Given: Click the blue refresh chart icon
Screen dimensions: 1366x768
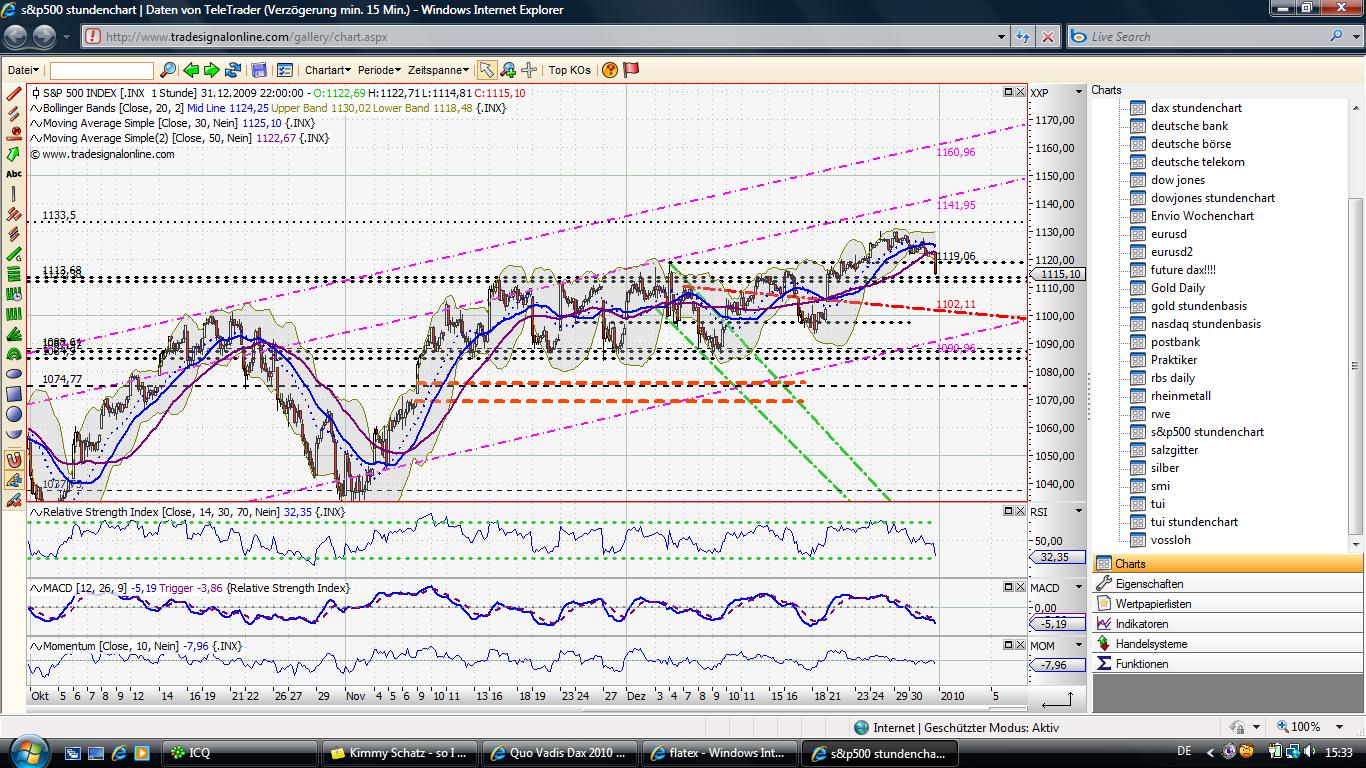Looking at the screenshot, I should 233,70.
